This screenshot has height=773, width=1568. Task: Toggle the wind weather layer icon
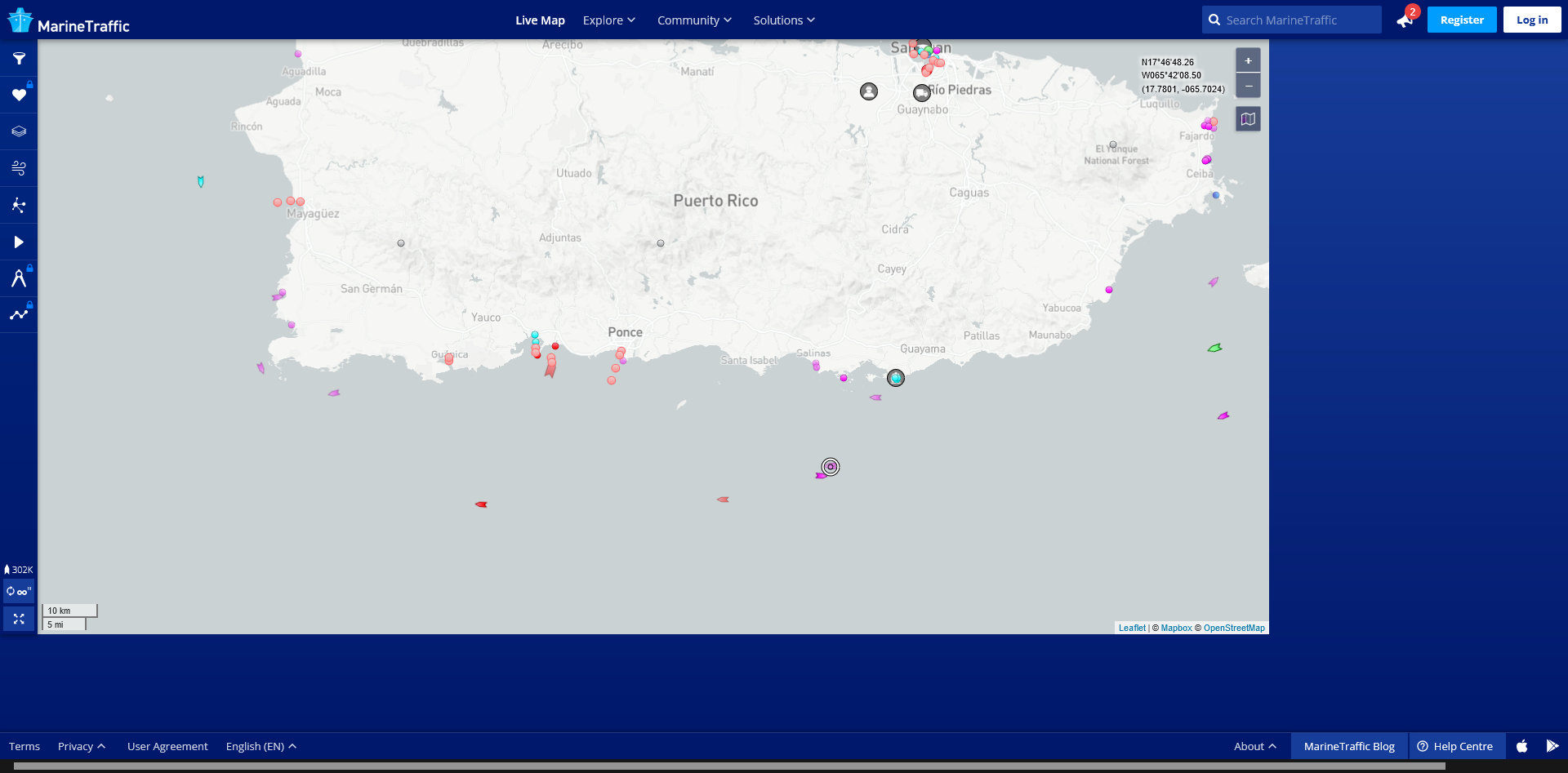pos(19,168)
